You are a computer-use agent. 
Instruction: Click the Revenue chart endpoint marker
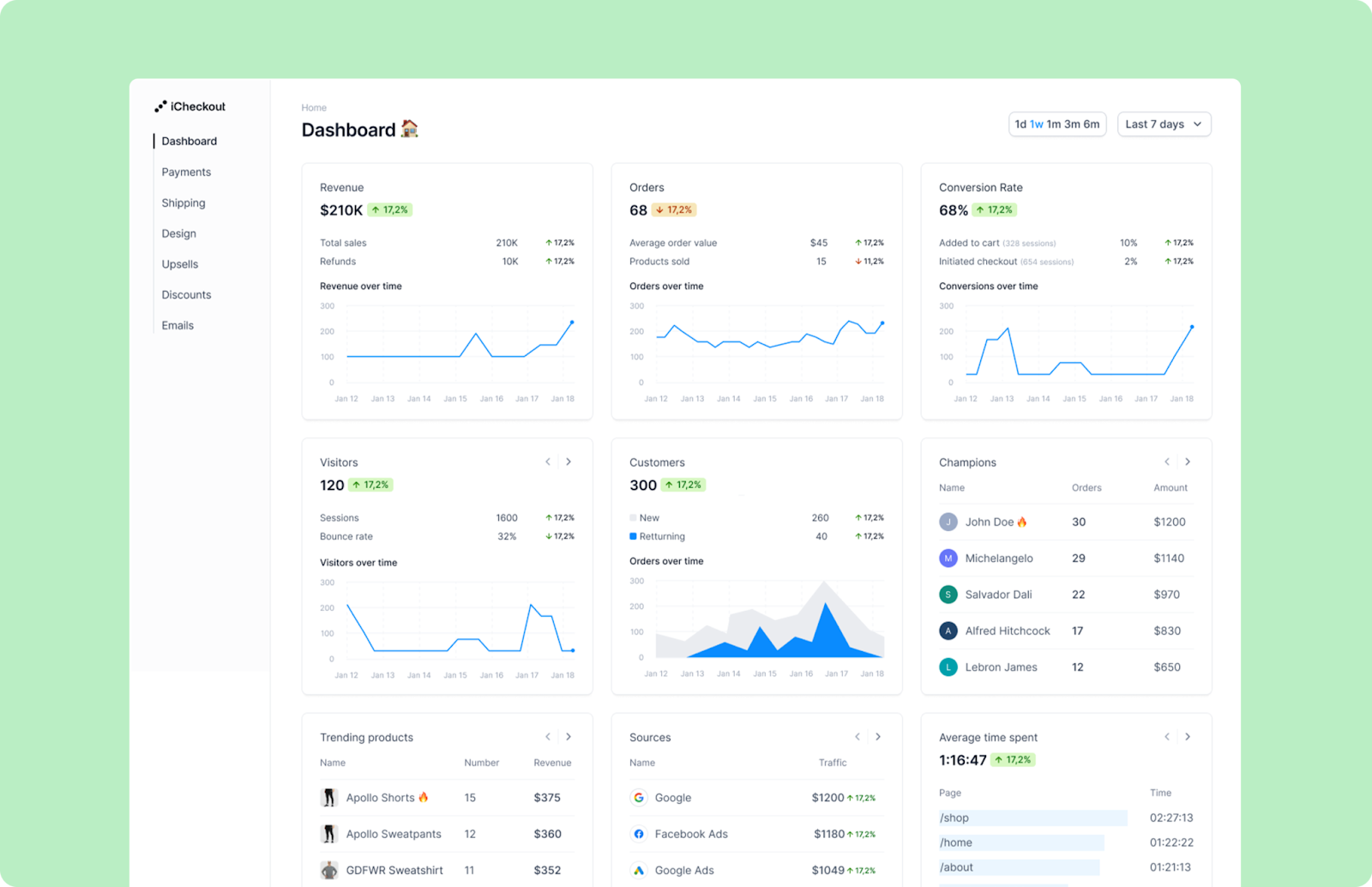point(572,322)
